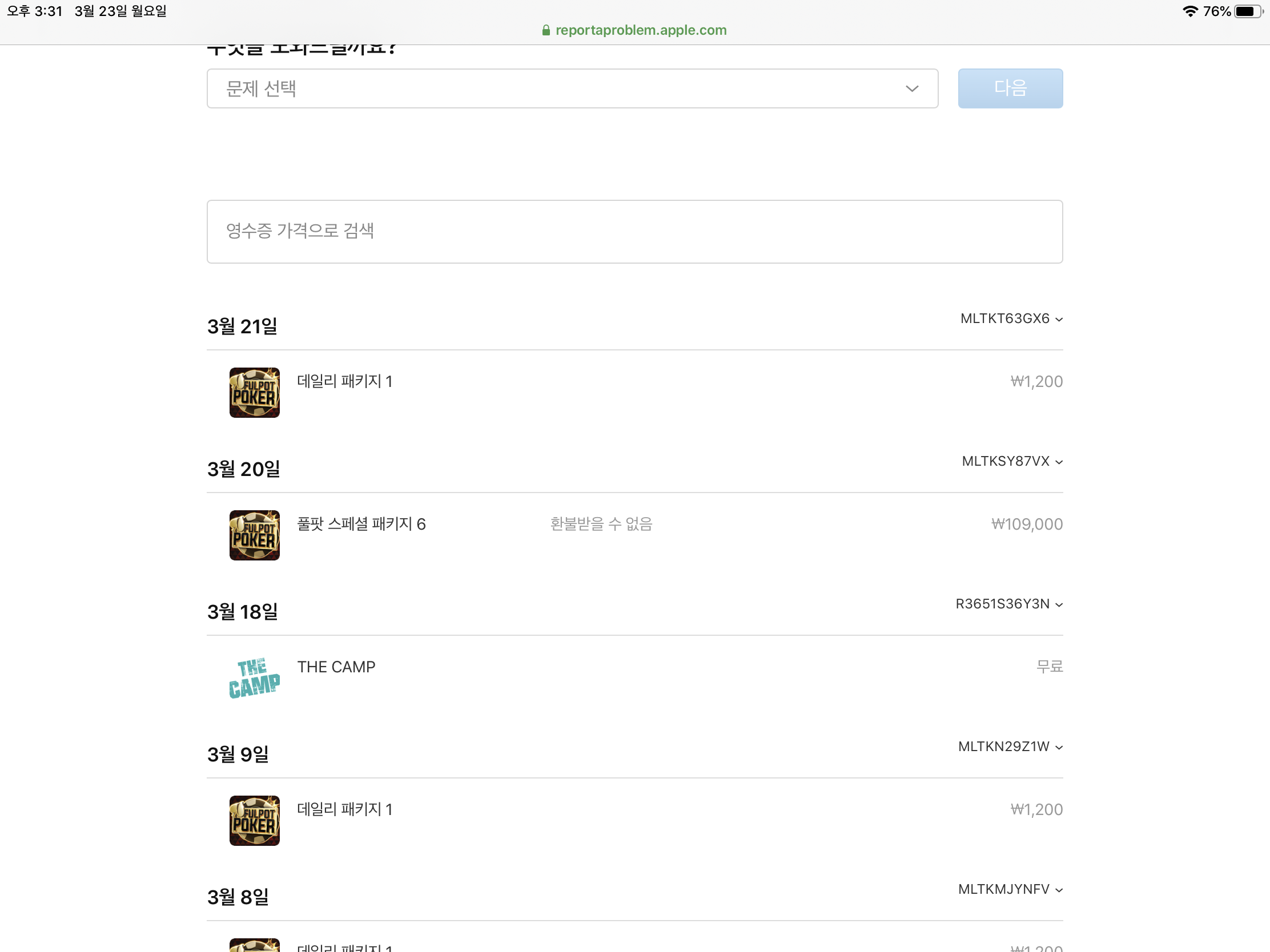Expand receipt MLTKT63GX6

coord(1011,319)
